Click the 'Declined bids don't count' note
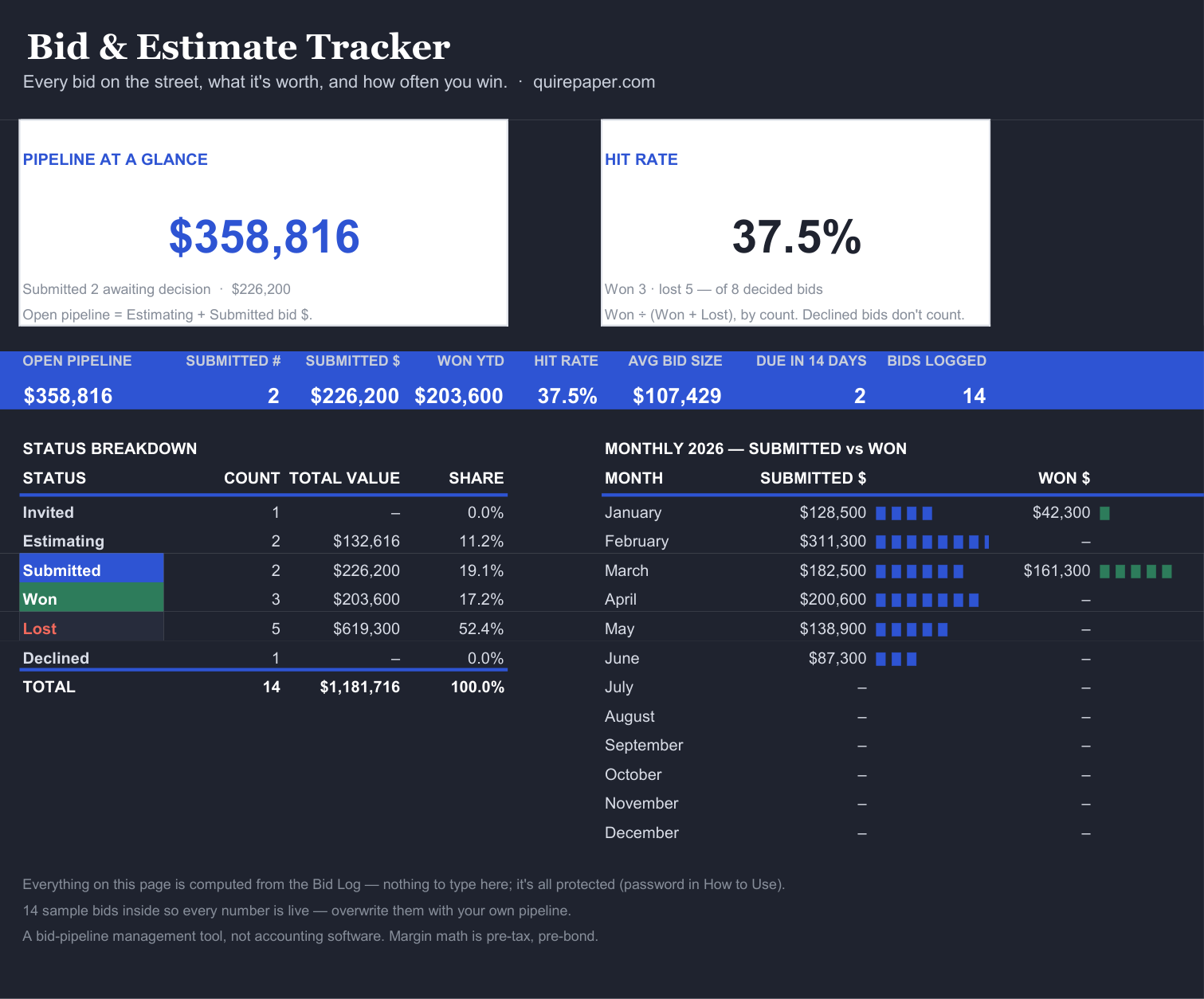Viewport: 1204px width, 999px height. tap(785, 315)
